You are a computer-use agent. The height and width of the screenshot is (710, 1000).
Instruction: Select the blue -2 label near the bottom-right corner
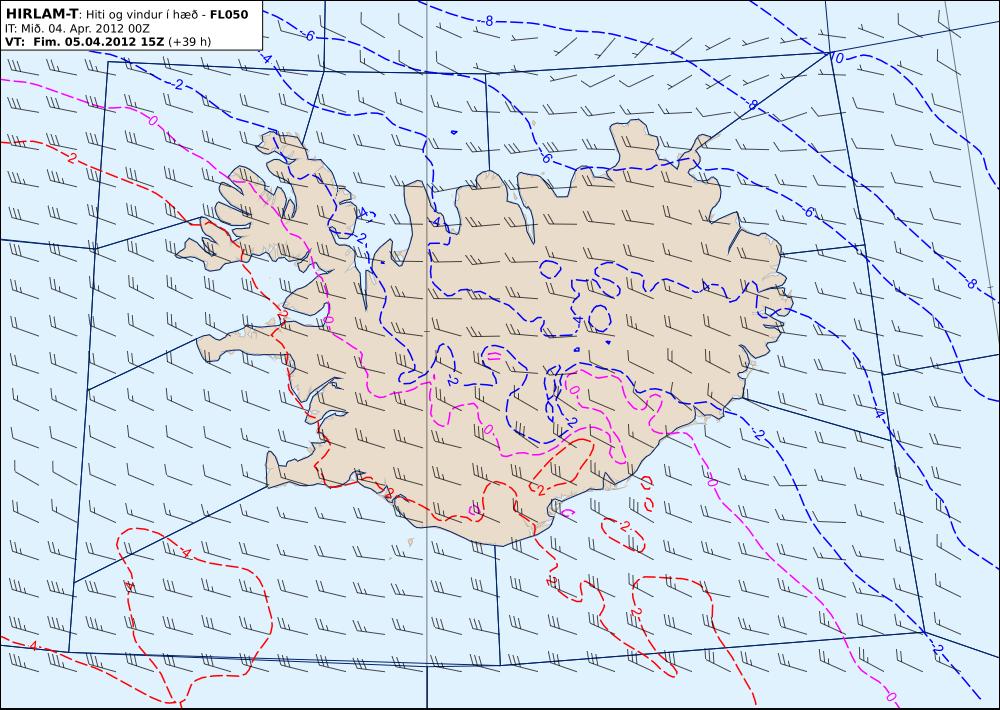937,650
